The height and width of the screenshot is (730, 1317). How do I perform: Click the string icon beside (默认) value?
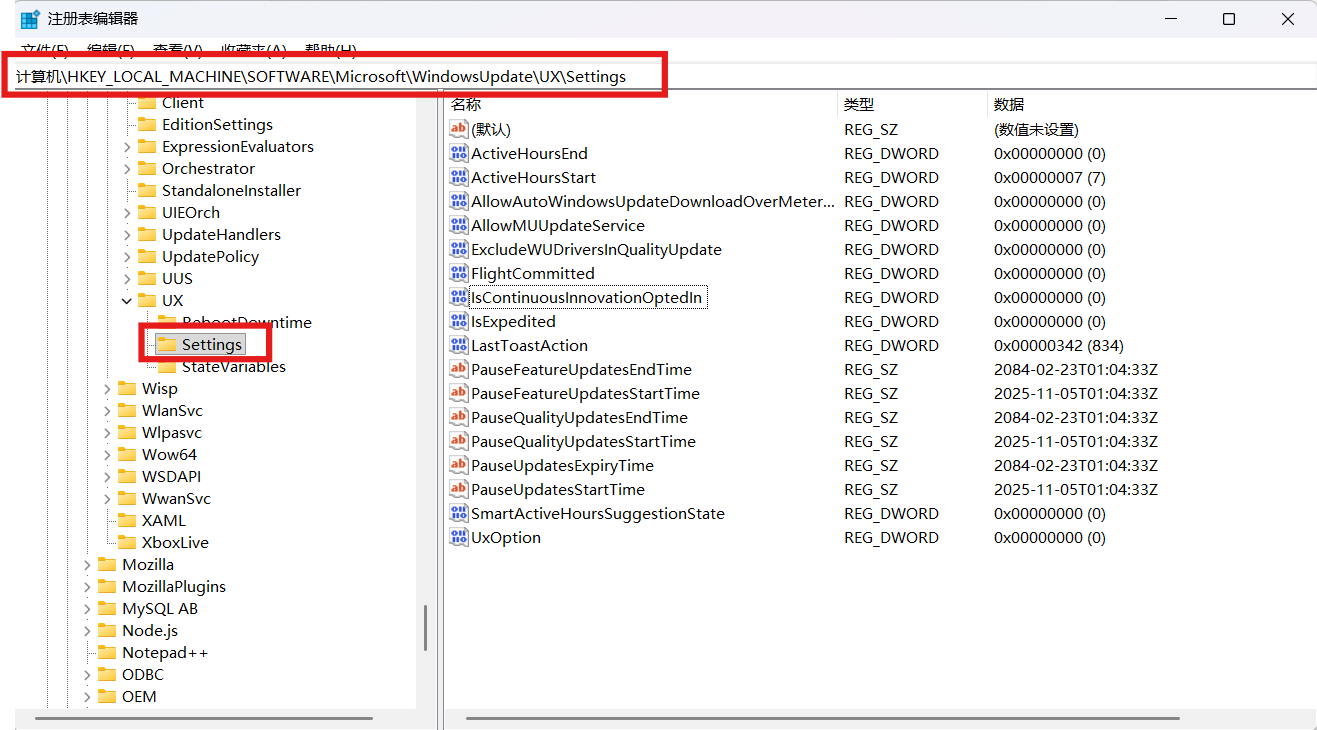459,129
